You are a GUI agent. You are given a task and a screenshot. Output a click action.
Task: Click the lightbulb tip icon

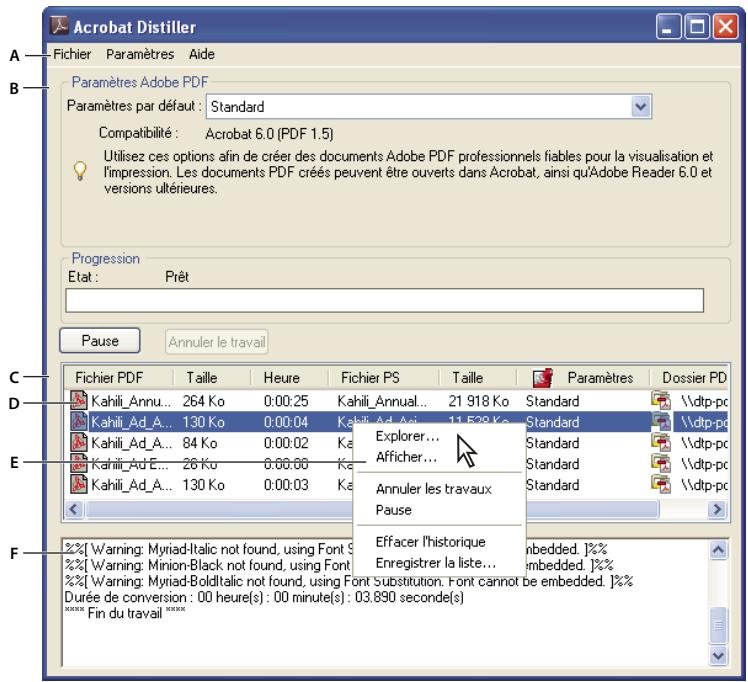[80, 171]
